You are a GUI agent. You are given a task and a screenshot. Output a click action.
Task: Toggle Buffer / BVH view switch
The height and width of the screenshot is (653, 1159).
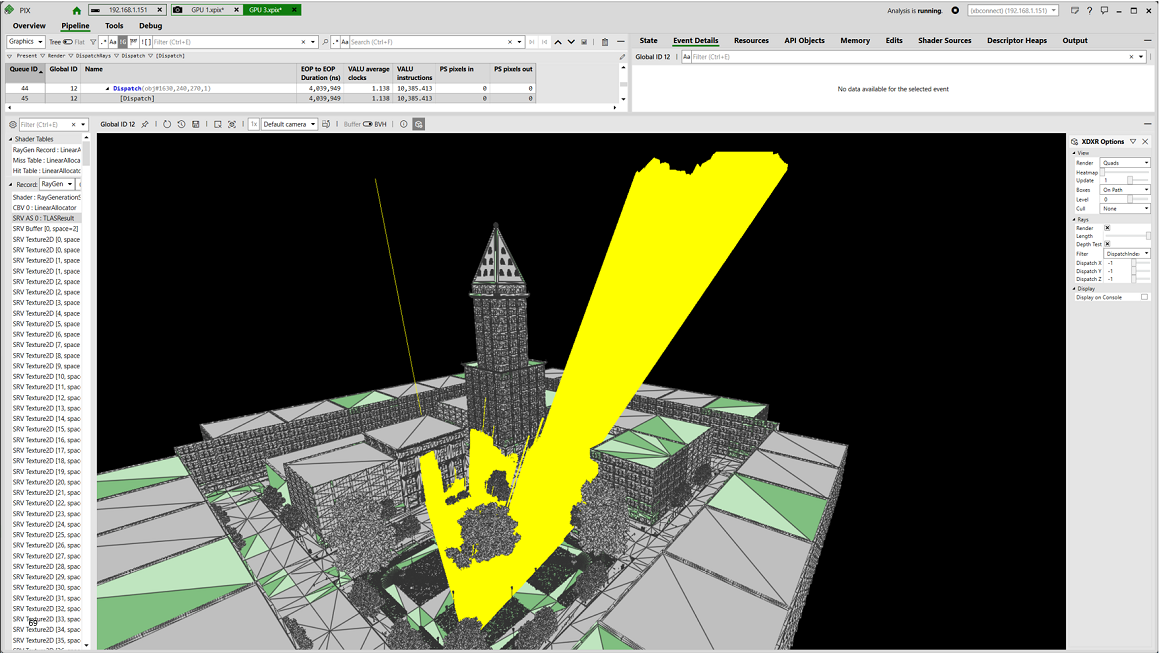point(367,124)
